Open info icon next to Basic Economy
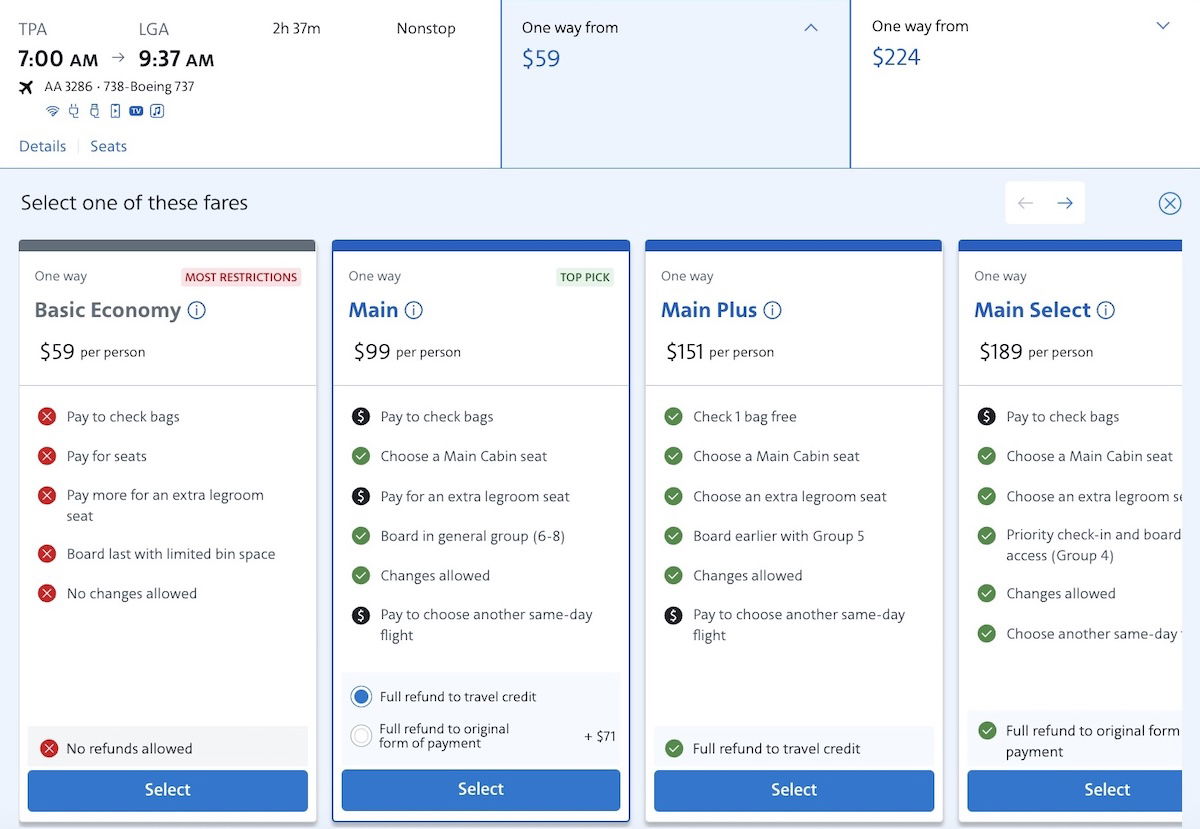Screen dimensions: 1200x829 tap(197, 310)
